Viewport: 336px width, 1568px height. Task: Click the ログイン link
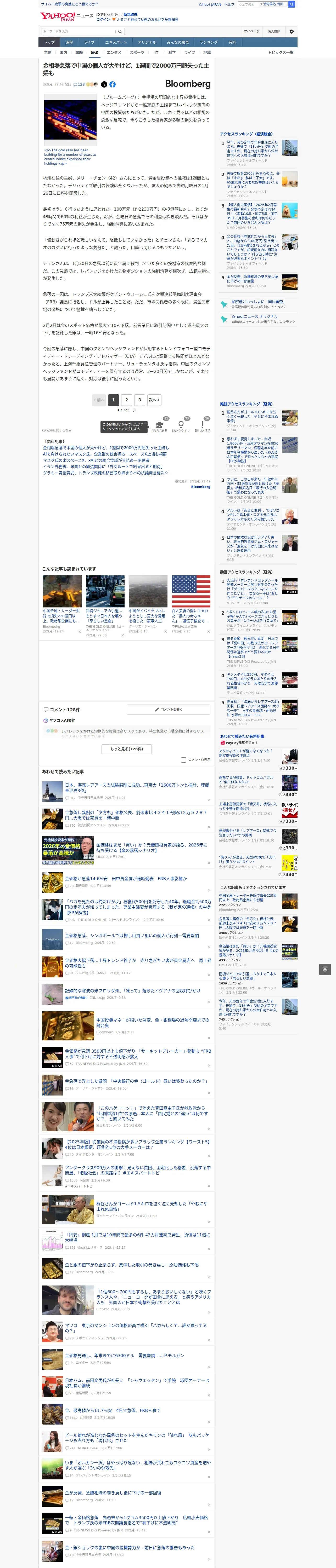click(103, 20)
